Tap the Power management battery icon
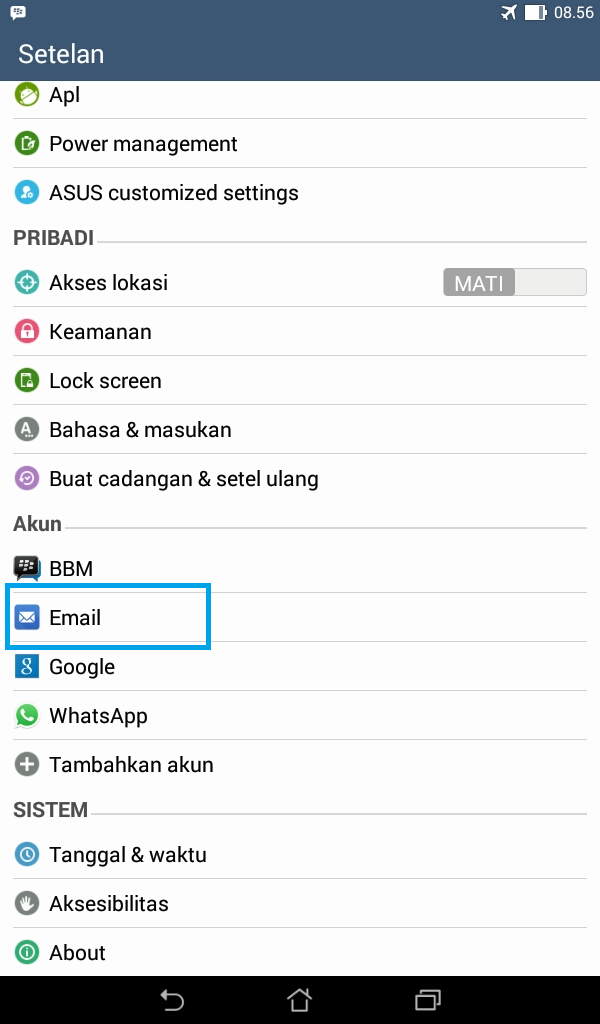 click(x=26, y=143)
